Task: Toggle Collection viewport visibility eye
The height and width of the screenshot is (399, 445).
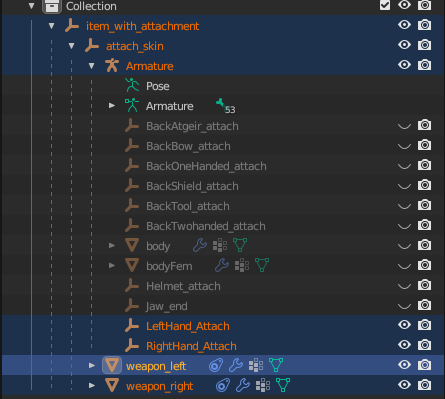Action: pos(404,5)
